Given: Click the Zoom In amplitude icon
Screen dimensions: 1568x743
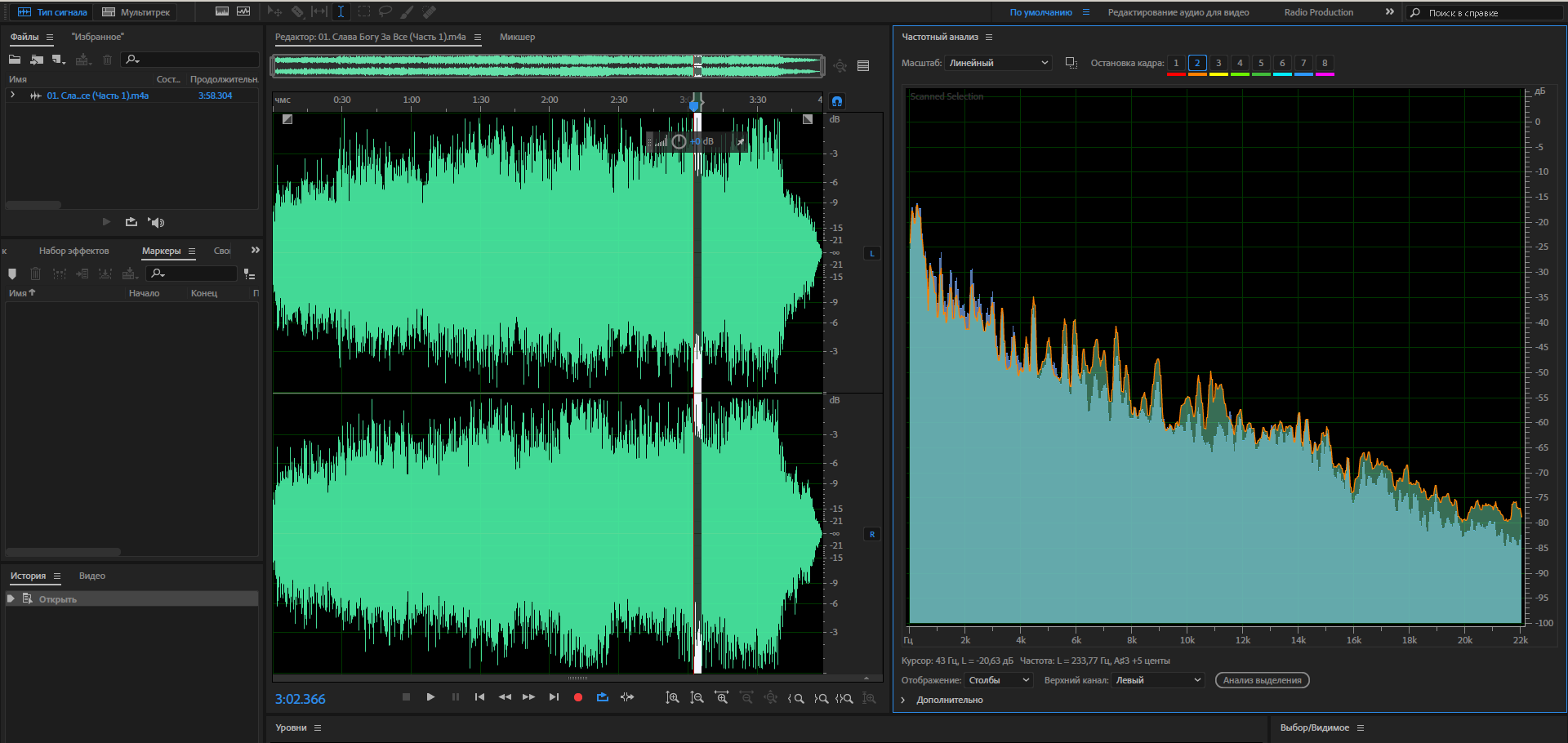Looking at the screenshot, I should [x=672, y=698].
